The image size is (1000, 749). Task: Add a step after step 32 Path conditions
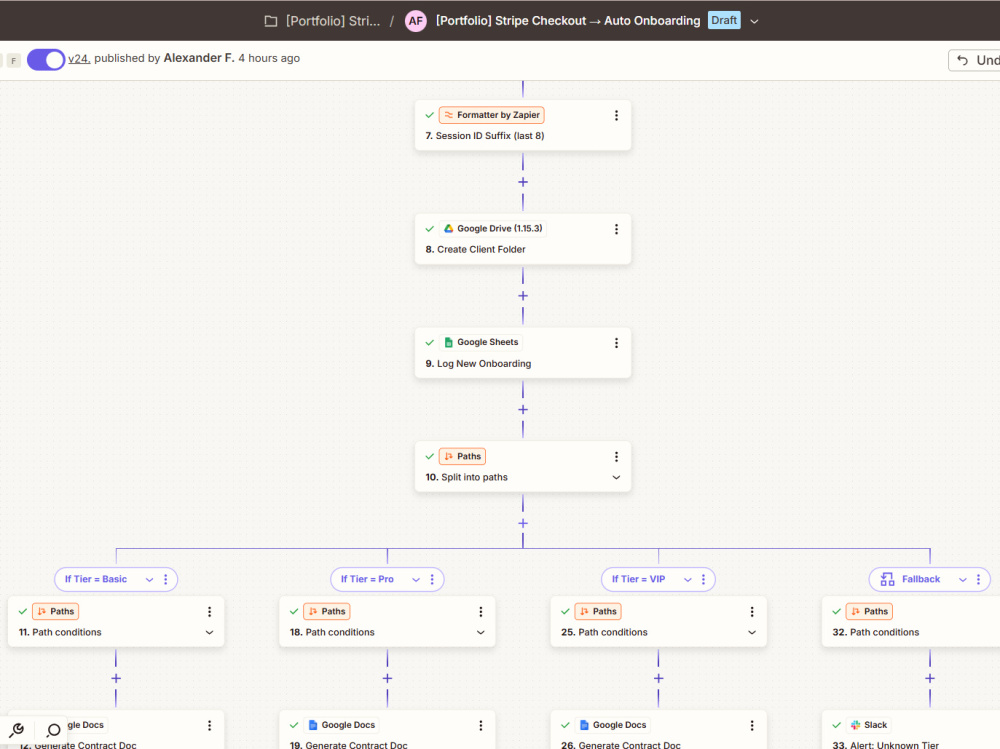[x=930, y=678]
